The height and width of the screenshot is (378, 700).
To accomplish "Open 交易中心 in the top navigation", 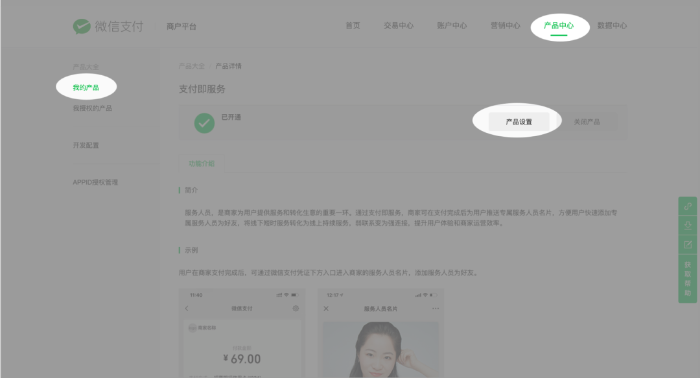I will (398, 25).
